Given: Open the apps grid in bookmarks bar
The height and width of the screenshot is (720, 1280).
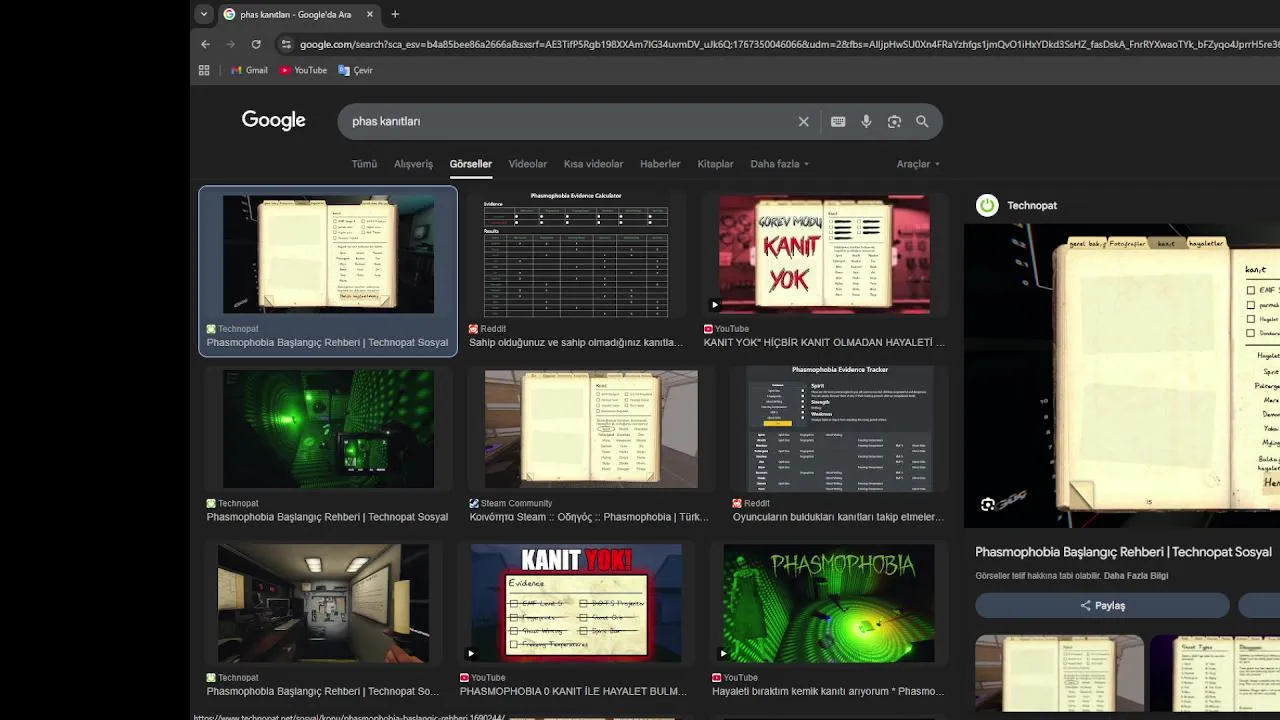Looking at the screenshot, I should (204, 70).
